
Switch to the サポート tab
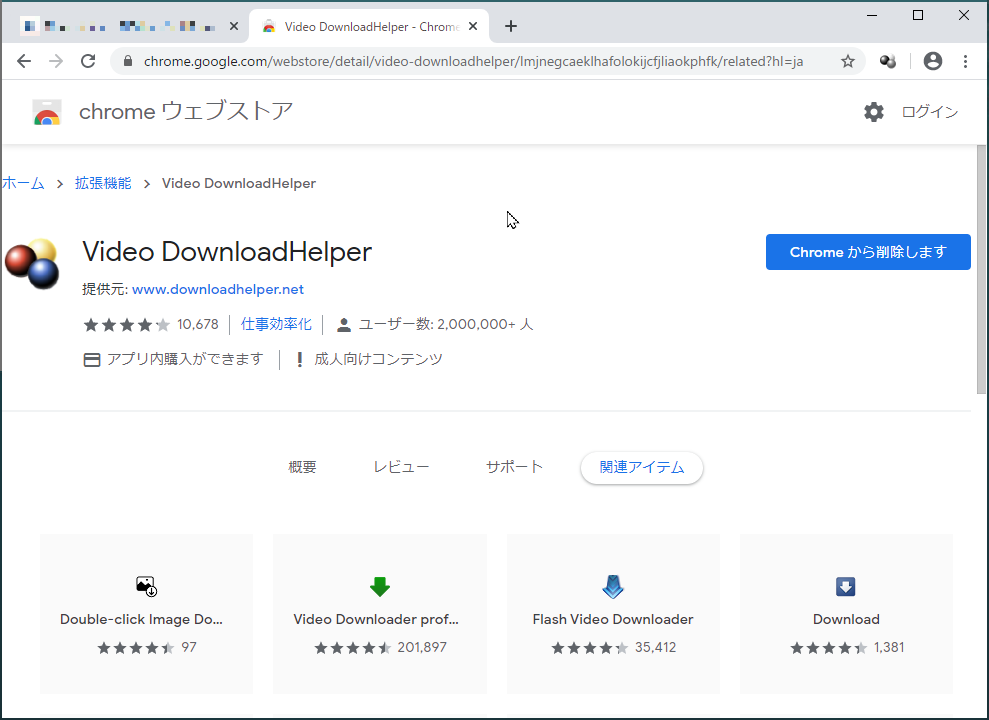pos(514,467)
